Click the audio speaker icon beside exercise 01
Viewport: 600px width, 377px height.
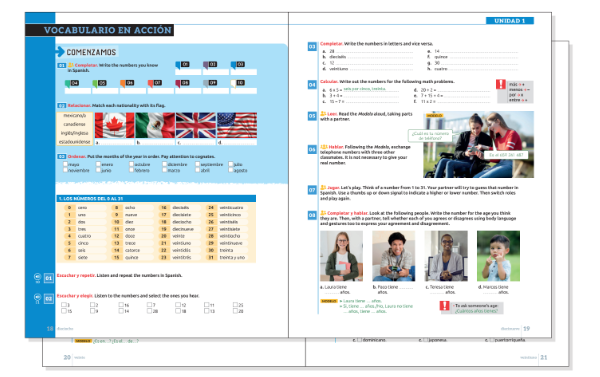point(38,278)
